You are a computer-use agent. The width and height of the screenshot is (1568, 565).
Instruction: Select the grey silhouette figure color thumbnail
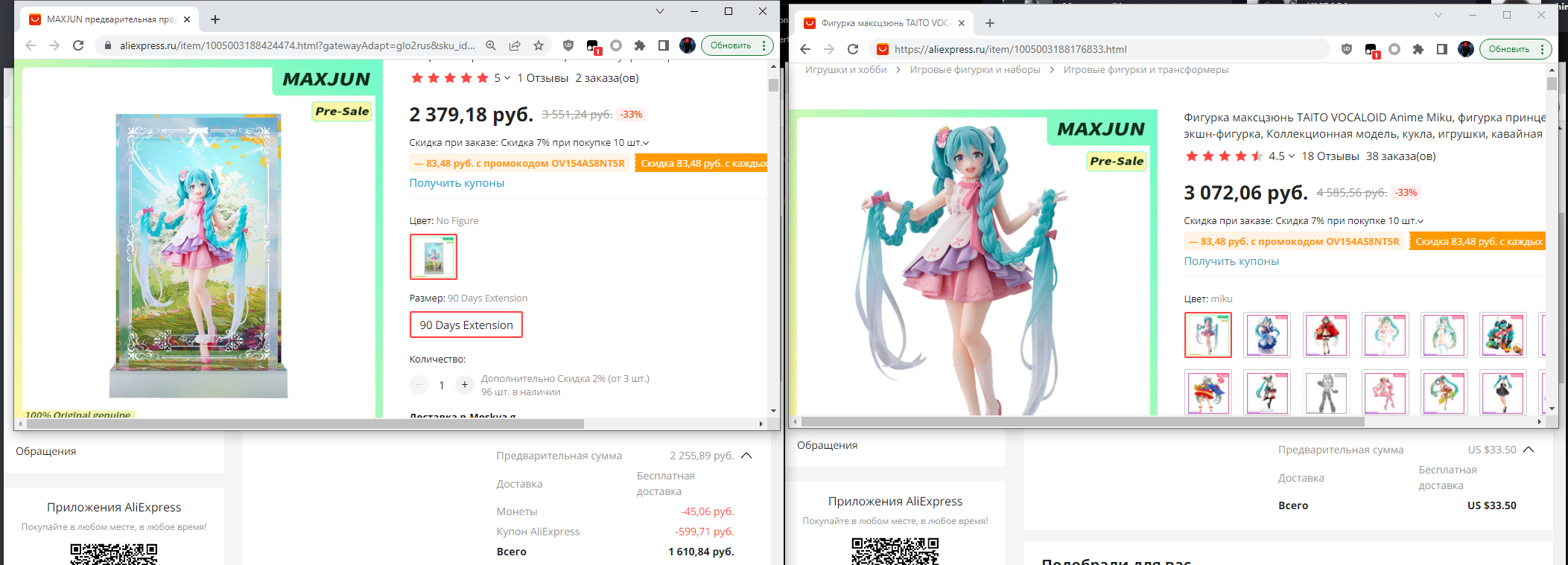tap(1326, 392)
